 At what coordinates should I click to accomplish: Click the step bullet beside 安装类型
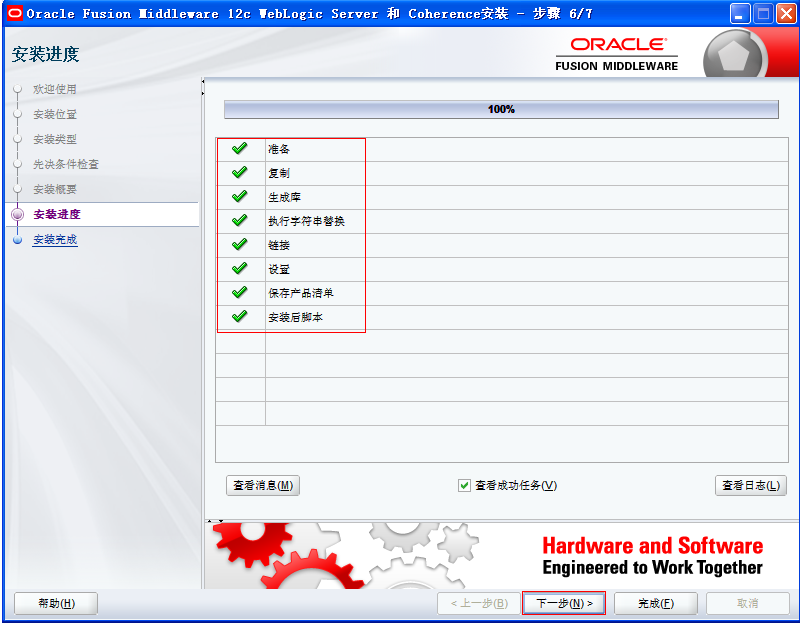(x=17, y=139)
